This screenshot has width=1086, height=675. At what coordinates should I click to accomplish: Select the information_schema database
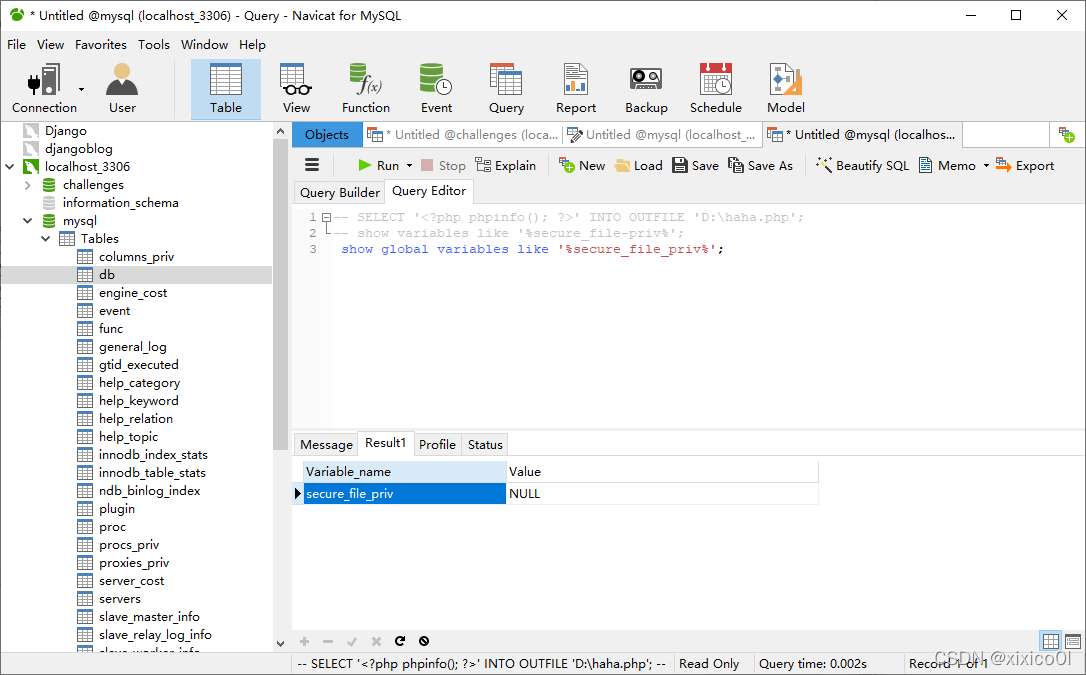pos(121,203)
